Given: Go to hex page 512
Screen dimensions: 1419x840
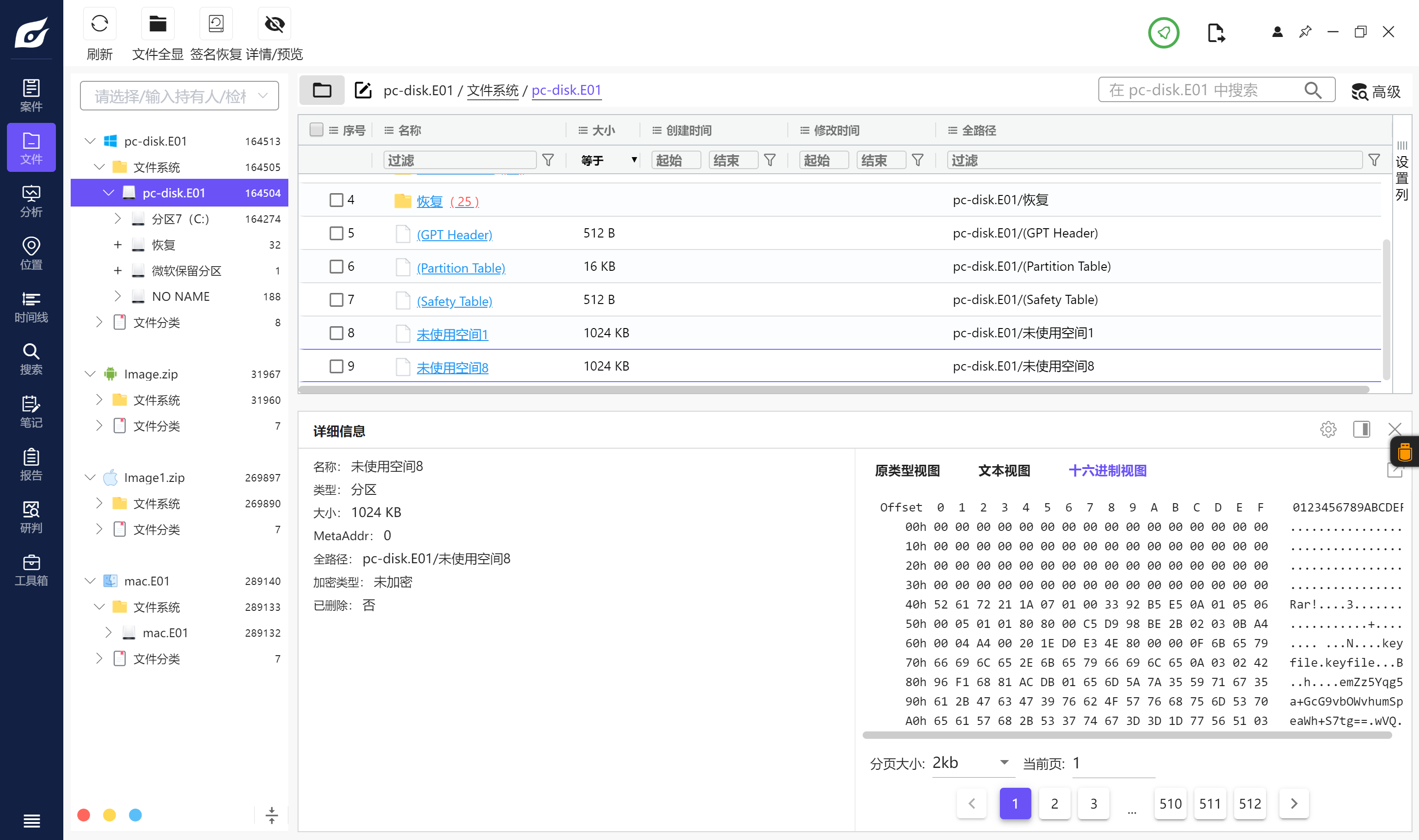Looking at the screenshot, I should tap(1250, 803).
